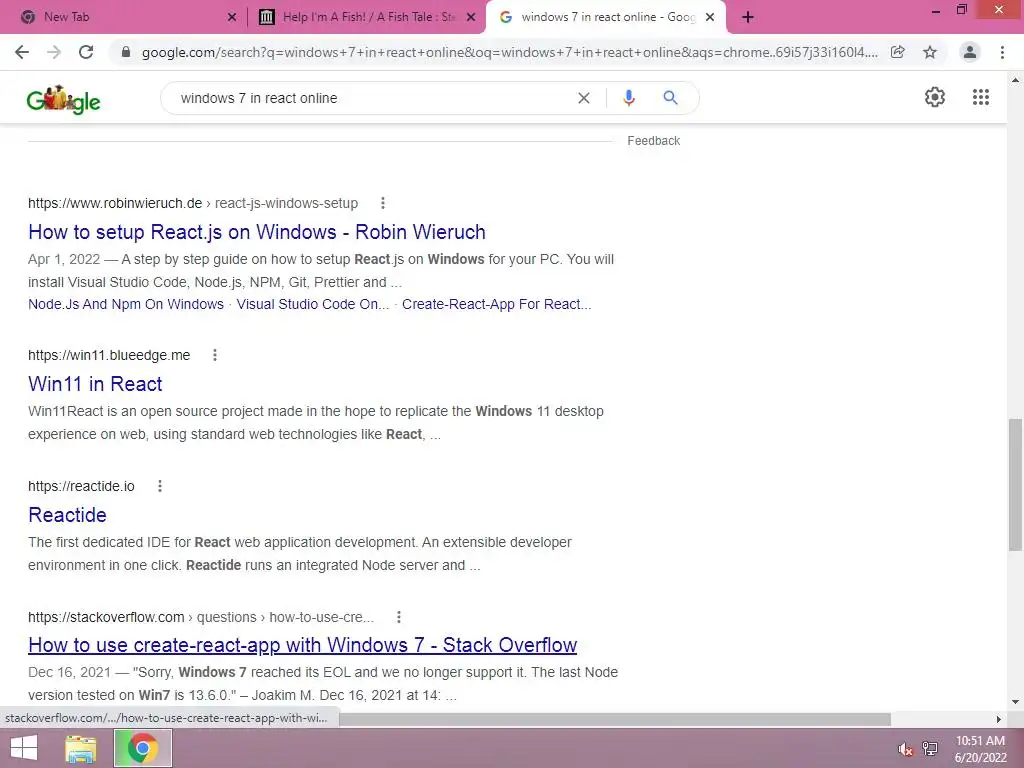Open the Chrome three-dot menu

point(1002,52)
